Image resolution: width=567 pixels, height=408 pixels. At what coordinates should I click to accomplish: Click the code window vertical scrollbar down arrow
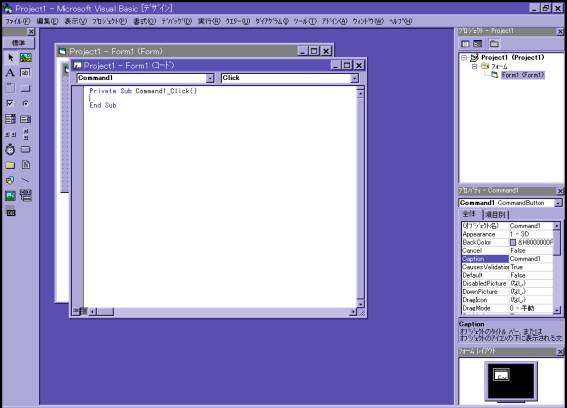pos(360,304)
